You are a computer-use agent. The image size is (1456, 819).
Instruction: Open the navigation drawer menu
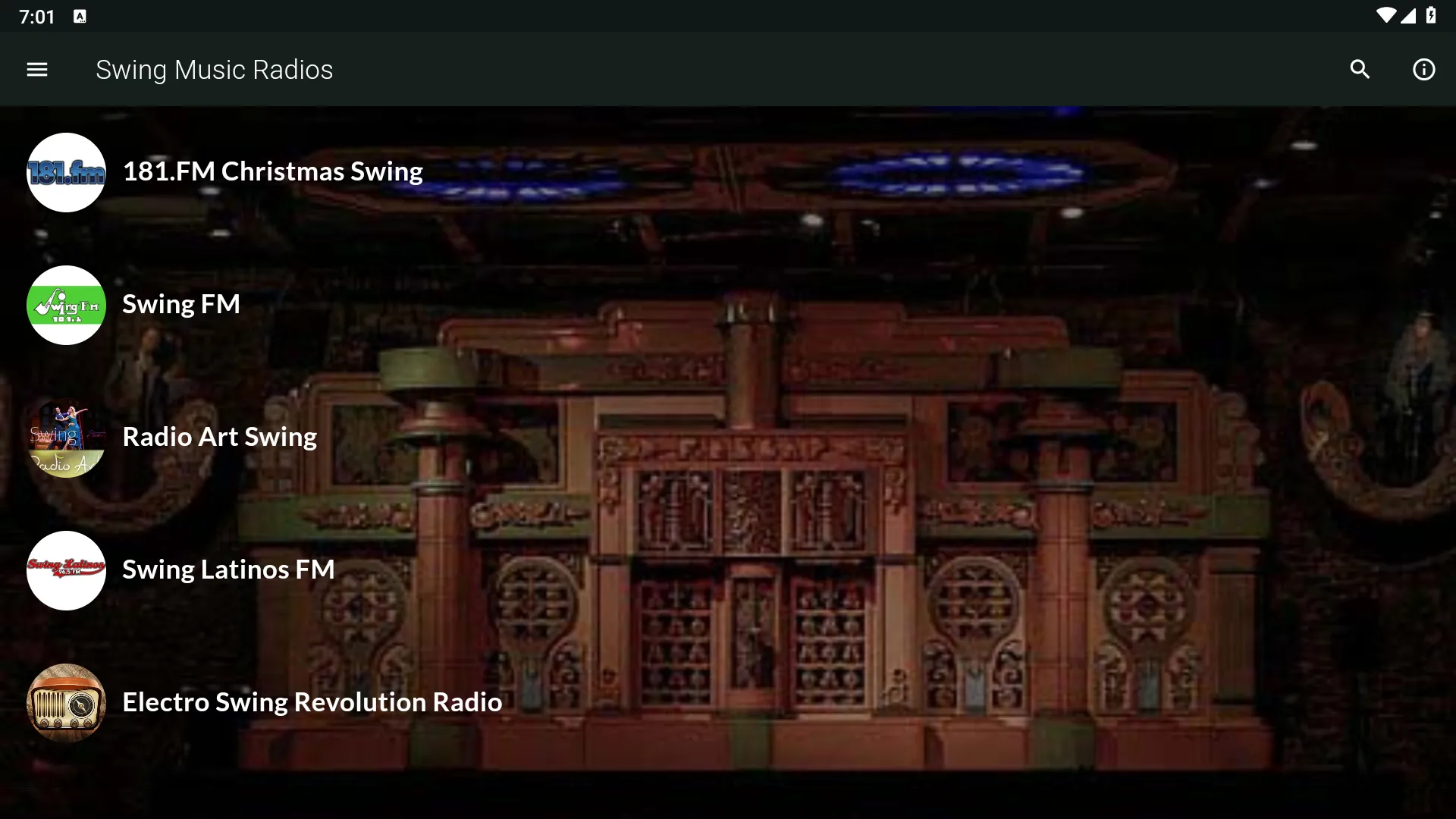[36, 69]
